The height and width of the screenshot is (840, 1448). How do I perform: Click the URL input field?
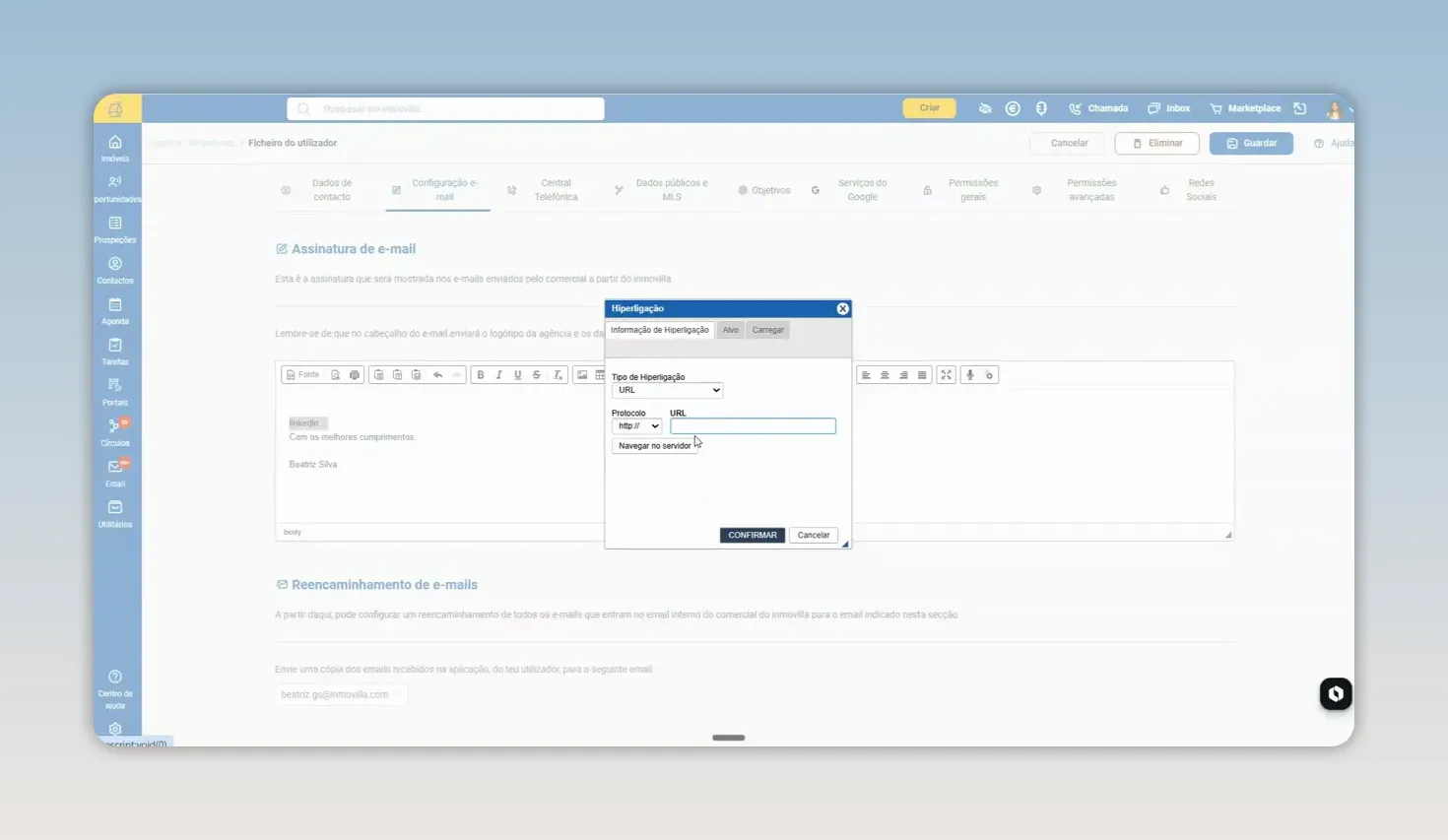[753, 426]
